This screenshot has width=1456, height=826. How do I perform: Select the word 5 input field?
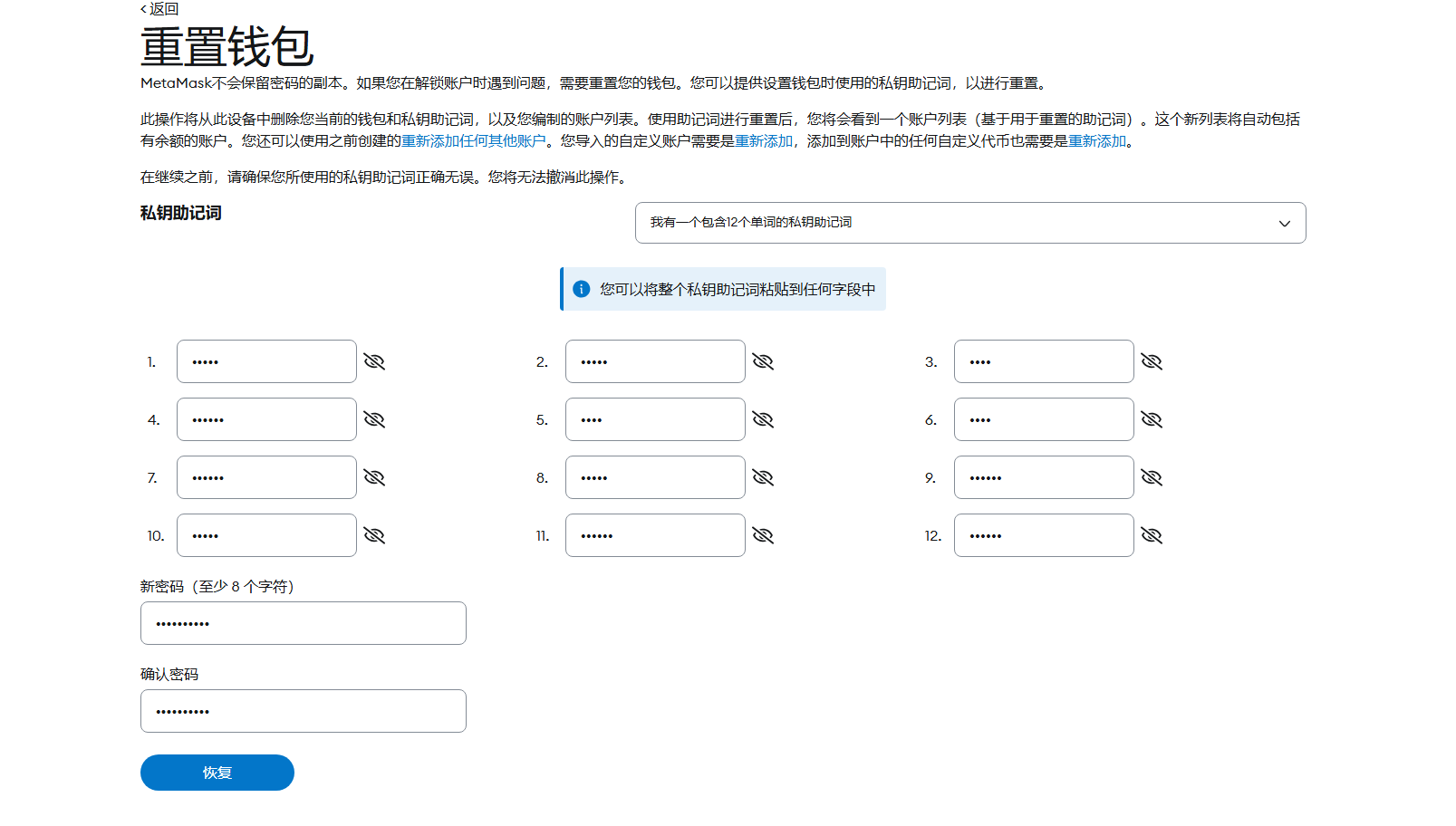click(x=655, y=419)
